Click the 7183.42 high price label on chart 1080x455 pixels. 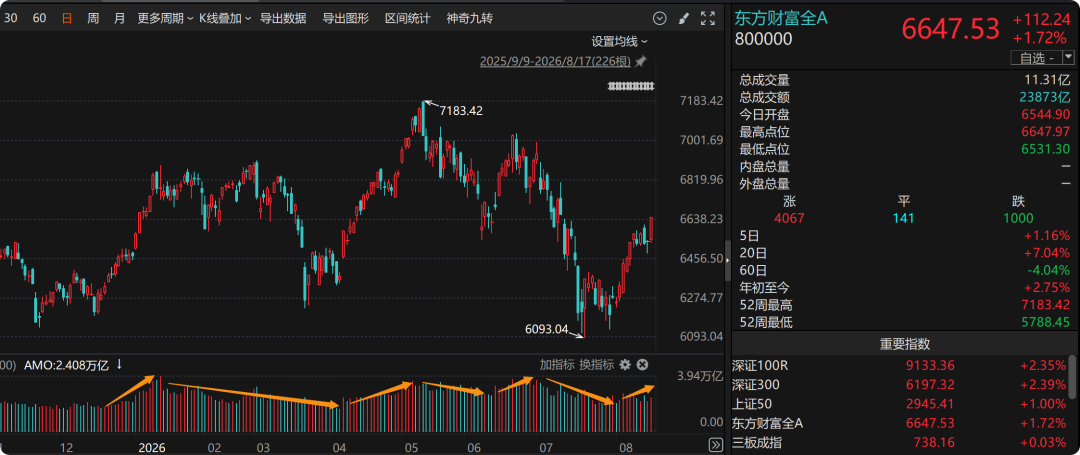(460, 110)
